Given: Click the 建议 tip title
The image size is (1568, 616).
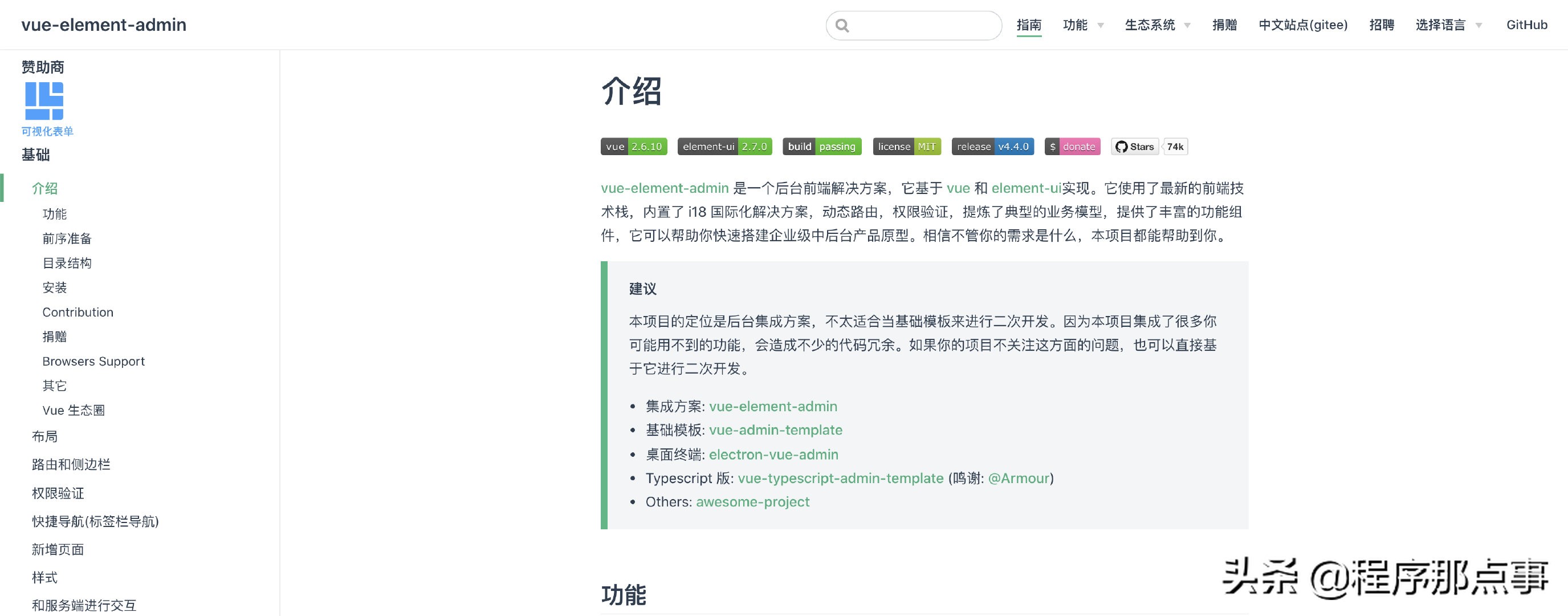Looking at the screenshot, I should pyautogui.click(x=643, y=289).
